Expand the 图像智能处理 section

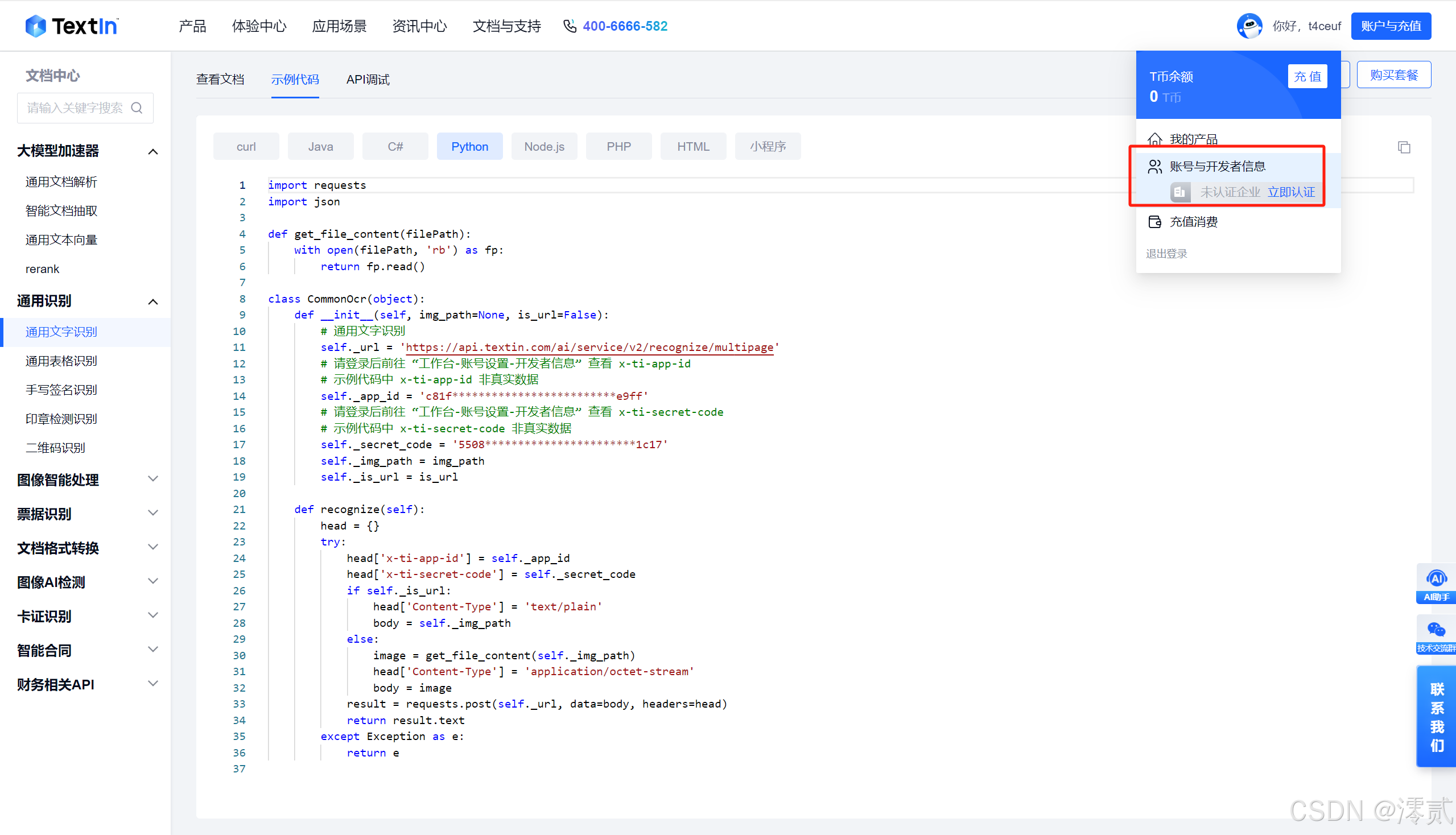152,479
